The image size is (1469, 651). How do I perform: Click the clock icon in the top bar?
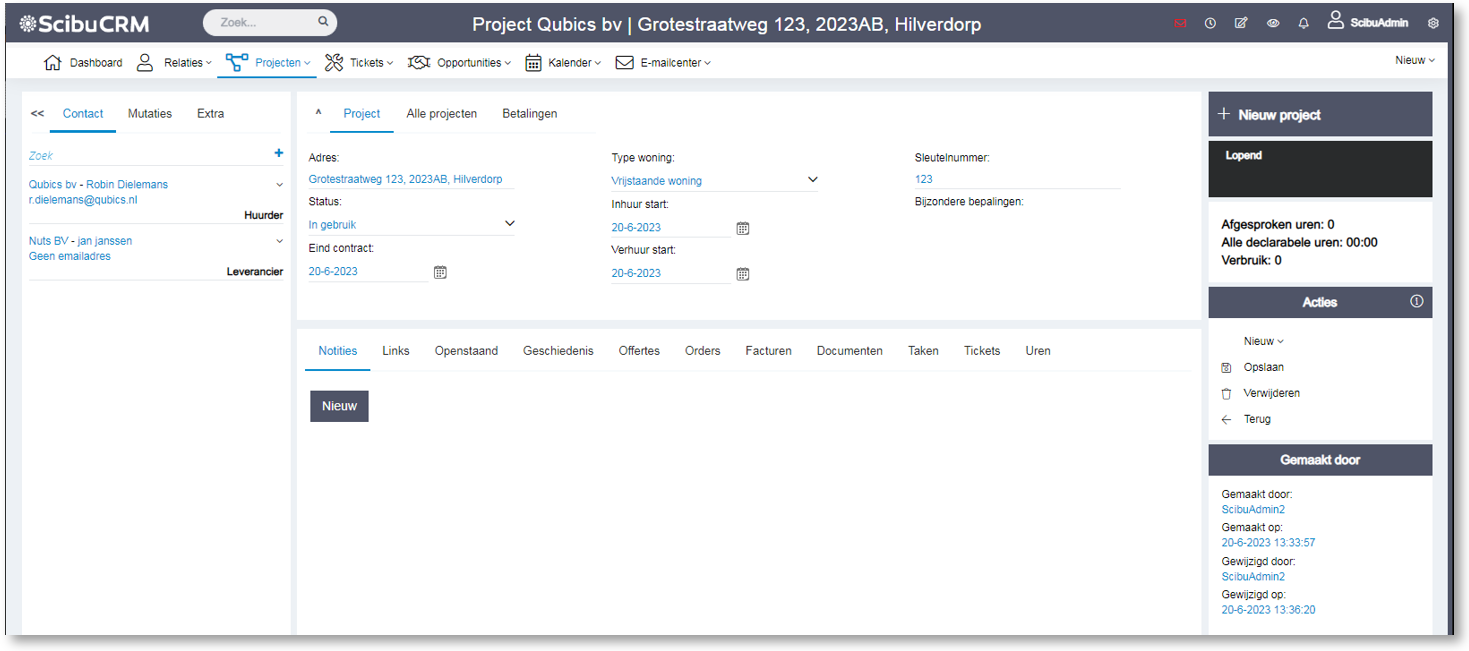[x=1210, y=24]
